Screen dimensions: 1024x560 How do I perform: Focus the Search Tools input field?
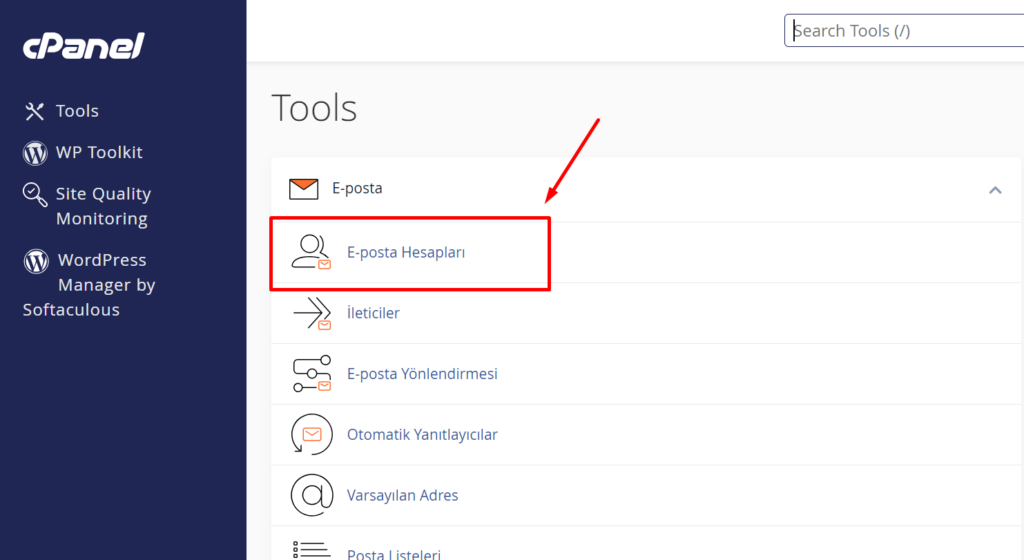coord(904,31)
